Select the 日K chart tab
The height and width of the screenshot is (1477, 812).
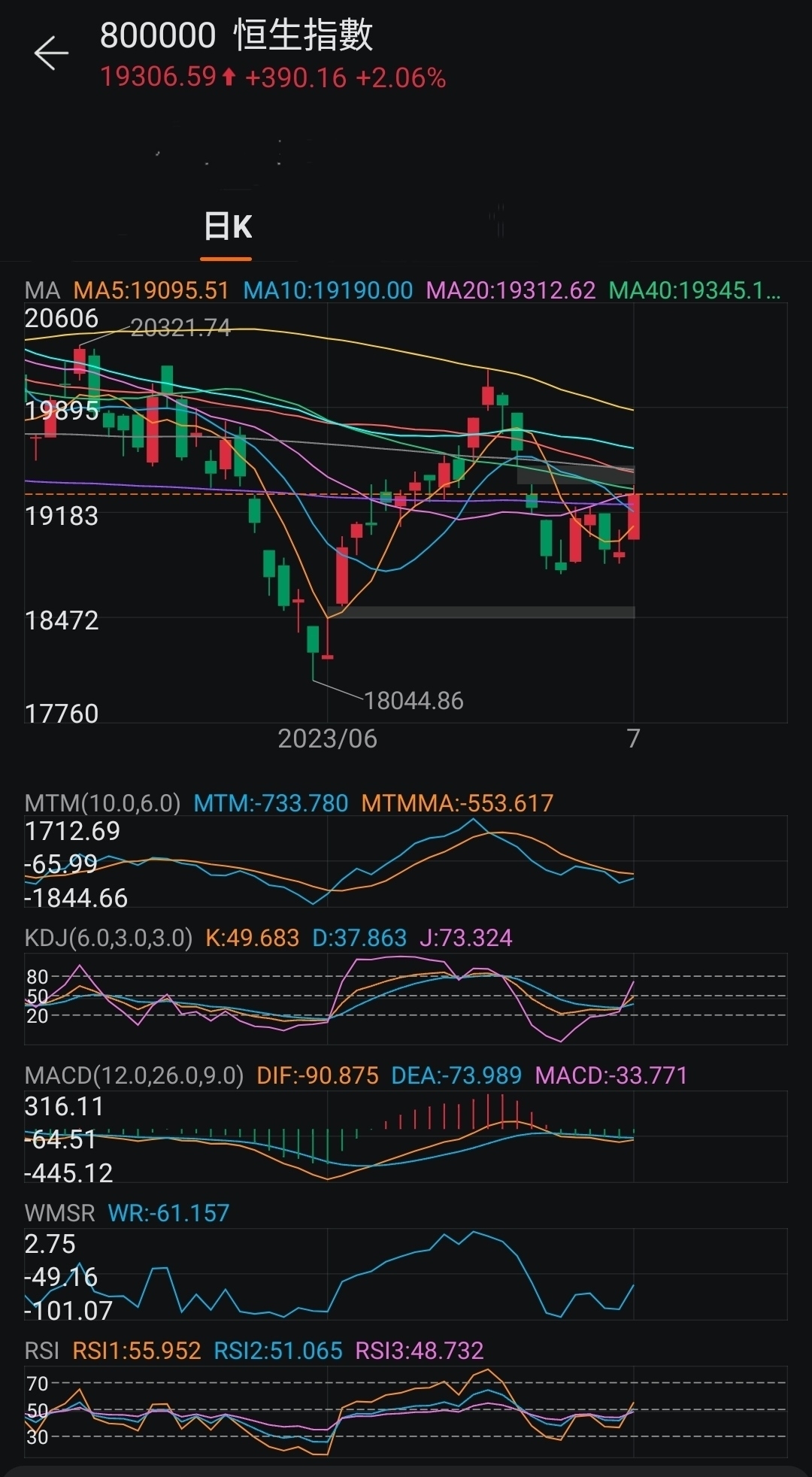tap(228, 226)
